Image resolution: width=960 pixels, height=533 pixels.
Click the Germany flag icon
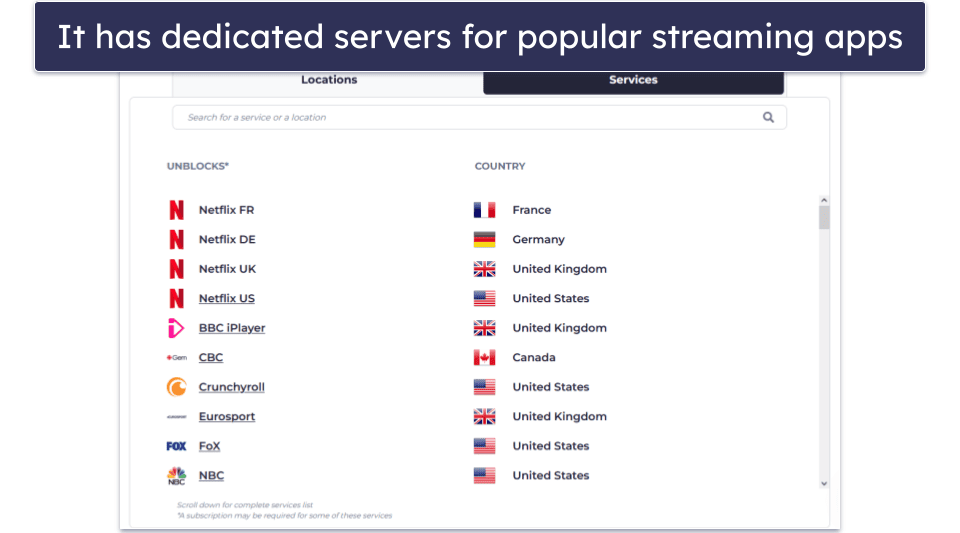point(484,239)
